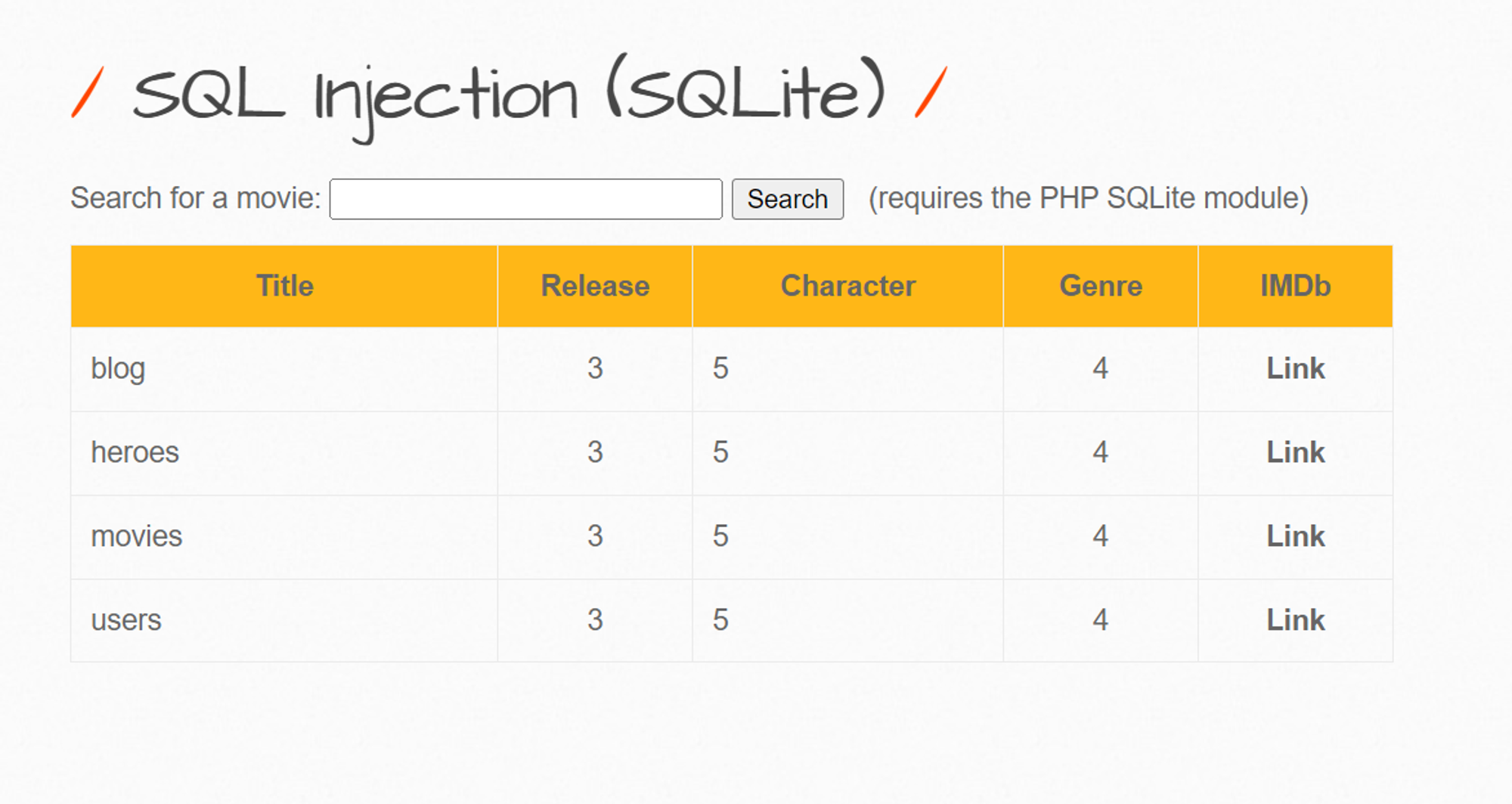This screenshot has width=1512, height=804.
Task: Click the Search button
Action: tap(788, 199)
